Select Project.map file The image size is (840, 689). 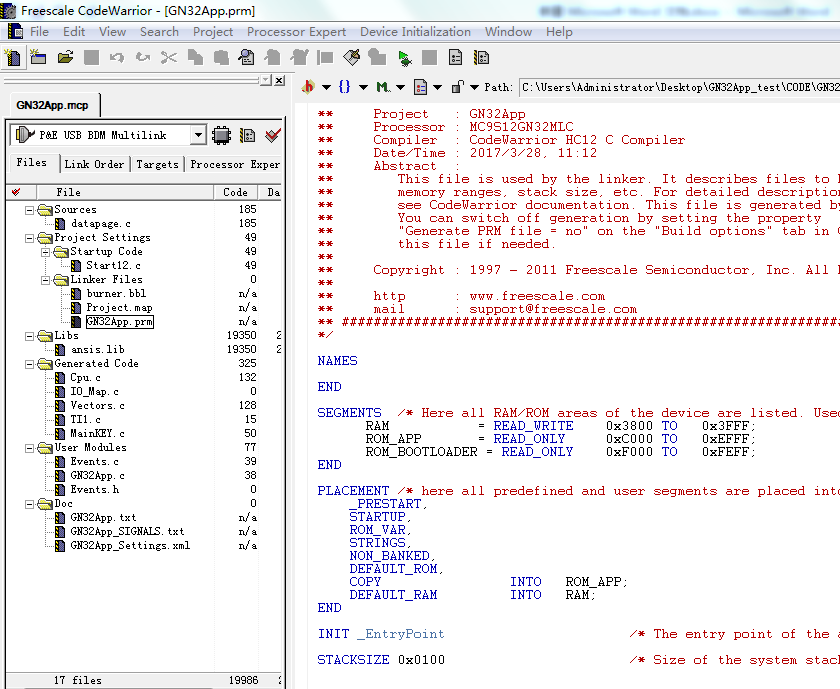click(x=119, y=308)
